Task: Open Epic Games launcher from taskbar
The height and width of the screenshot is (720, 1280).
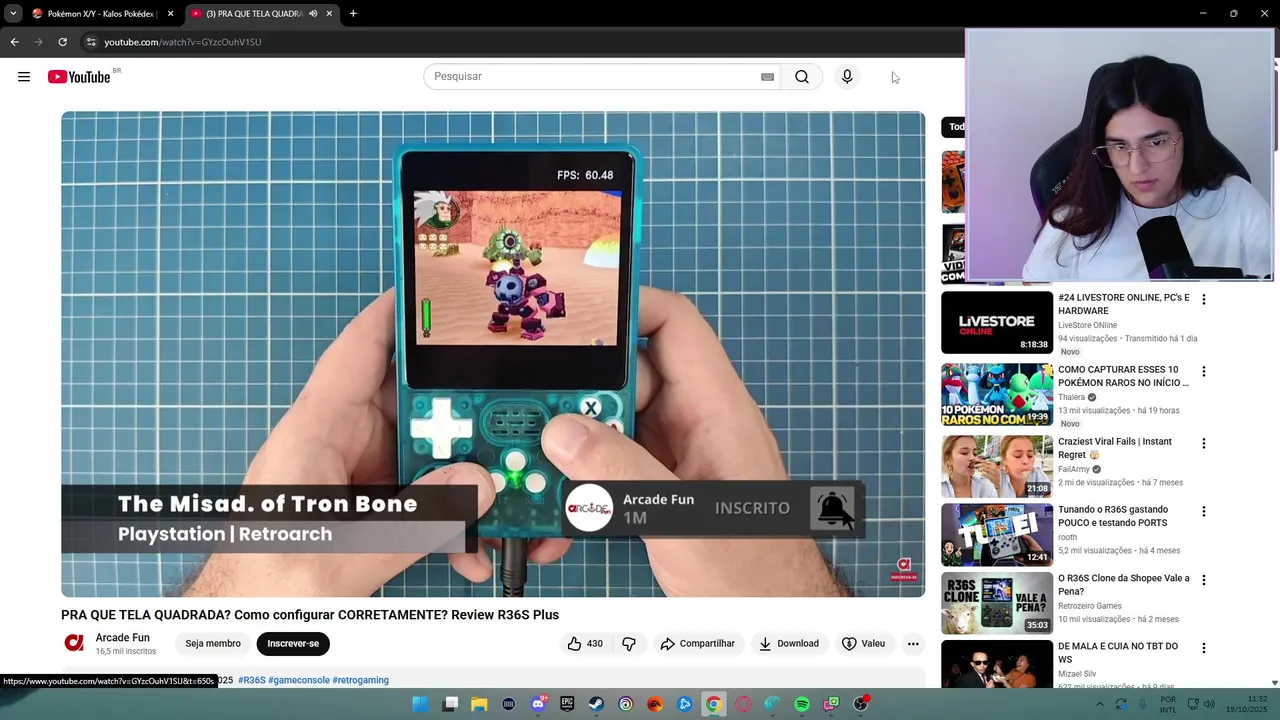Action: point(567,704)
